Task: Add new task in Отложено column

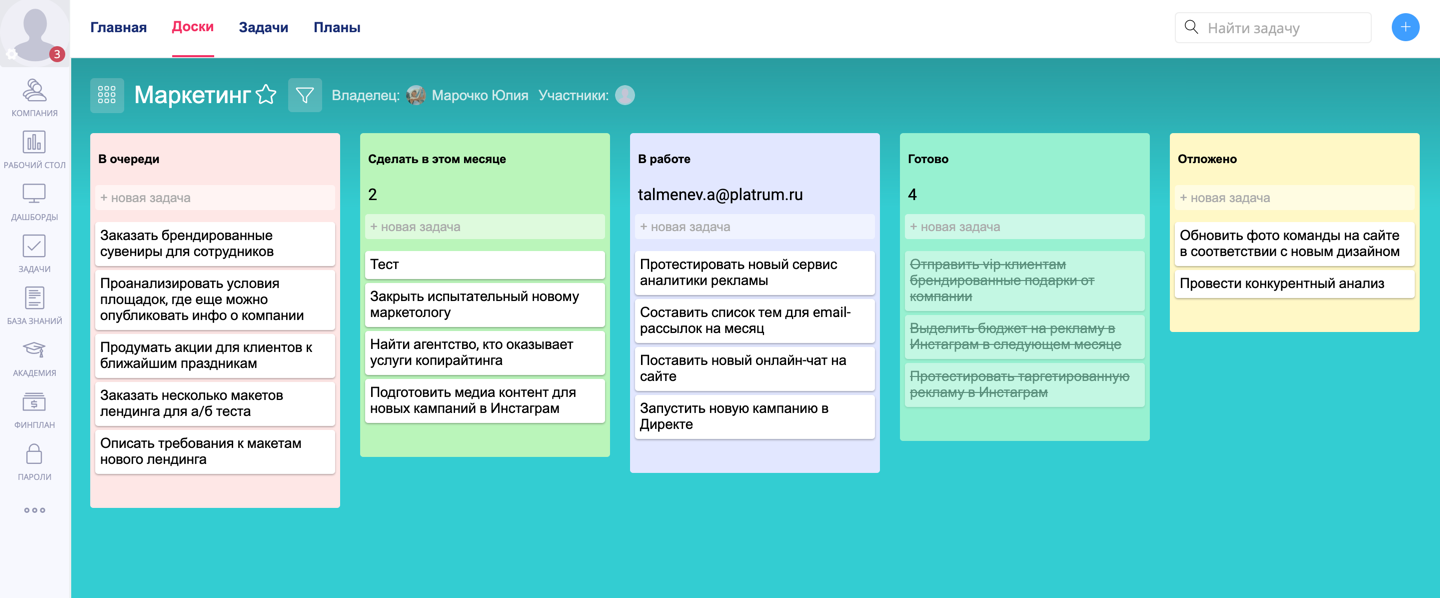Action: pos(1294,198)
